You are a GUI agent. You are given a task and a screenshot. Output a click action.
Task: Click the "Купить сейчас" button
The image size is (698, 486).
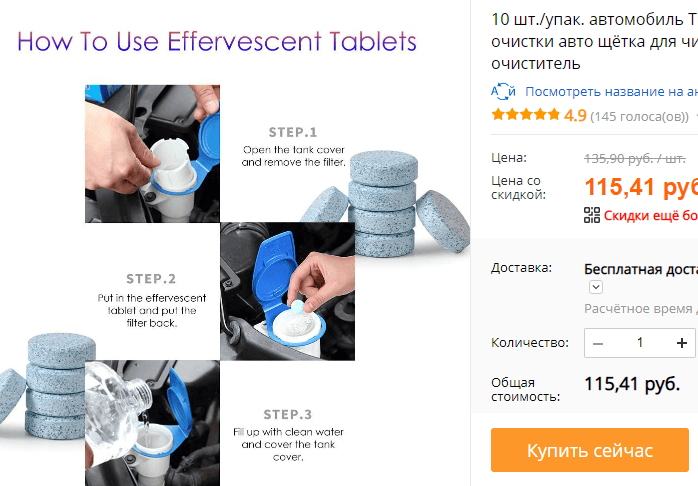590,450
